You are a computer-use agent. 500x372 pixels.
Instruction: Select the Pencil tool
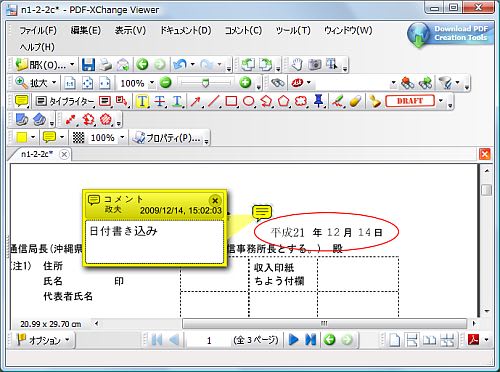[x=338, y=101]
